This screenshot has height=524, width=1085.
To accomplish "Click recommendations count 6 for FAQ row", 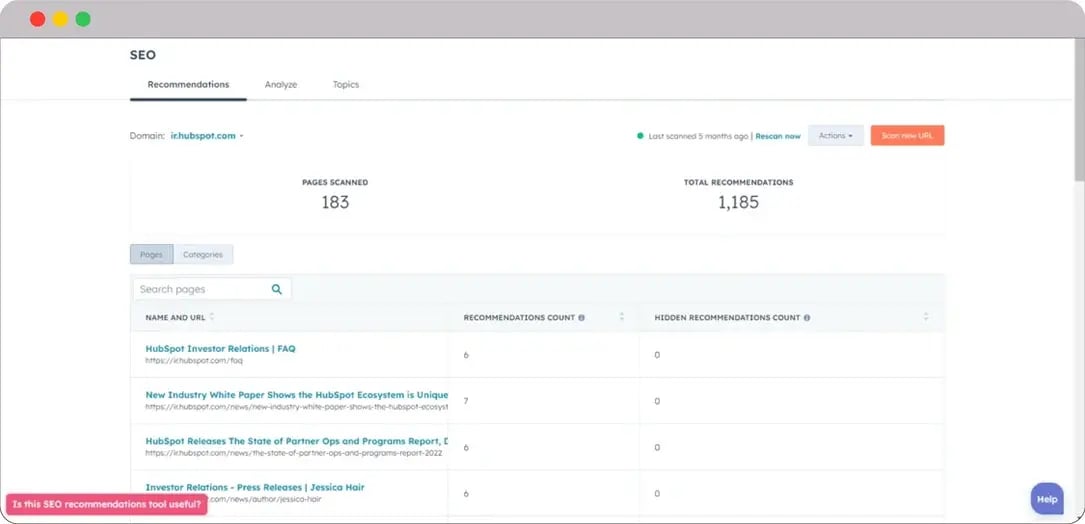I will pos(466,355).
